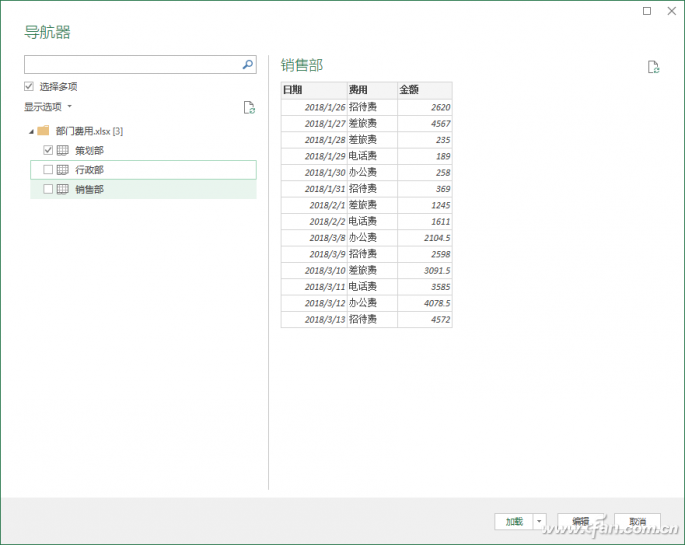
Task: Open the 加载 button dropdown arrow
Action: click(x=539, y=521)
